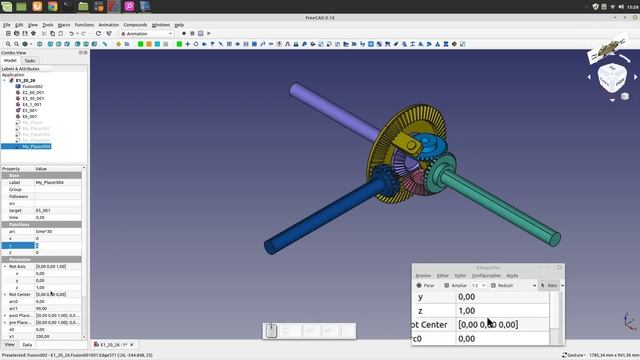Screen dimensions: 640x360
Task: Open the Compounds menu
Action: pos(135,25)
